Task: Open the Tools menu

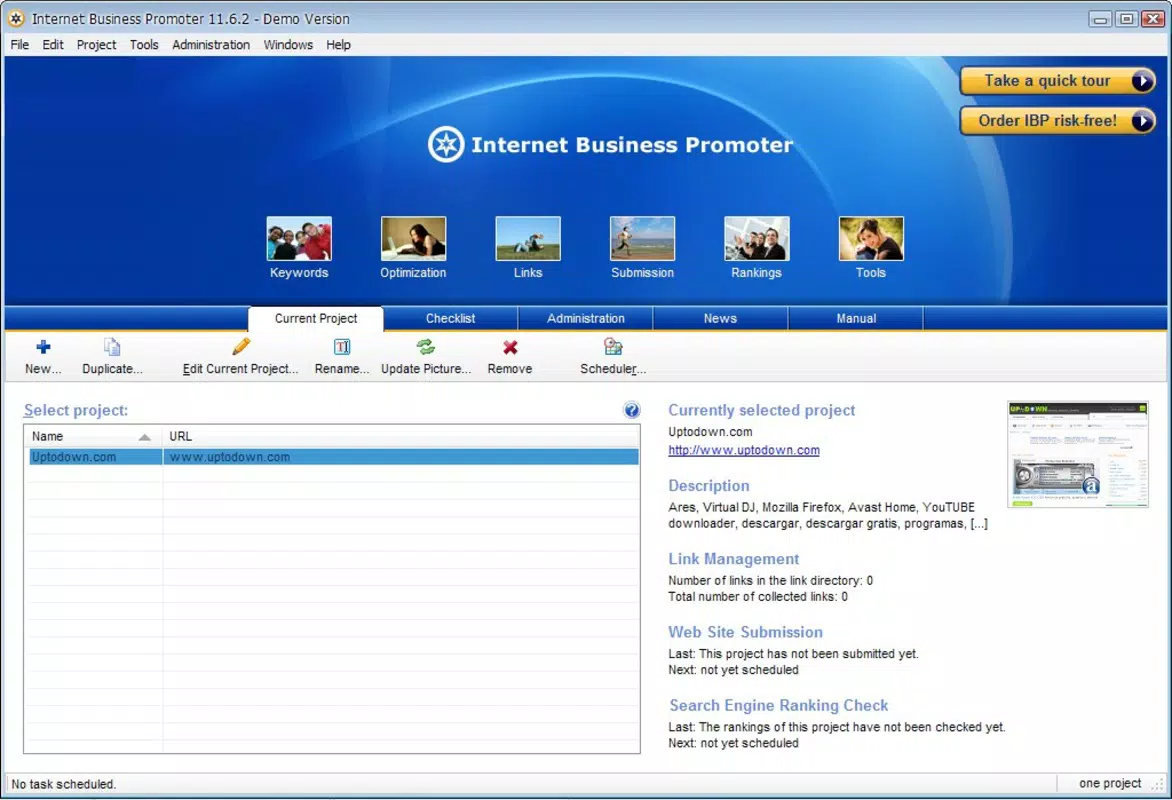Action: (x=144, y=45)
